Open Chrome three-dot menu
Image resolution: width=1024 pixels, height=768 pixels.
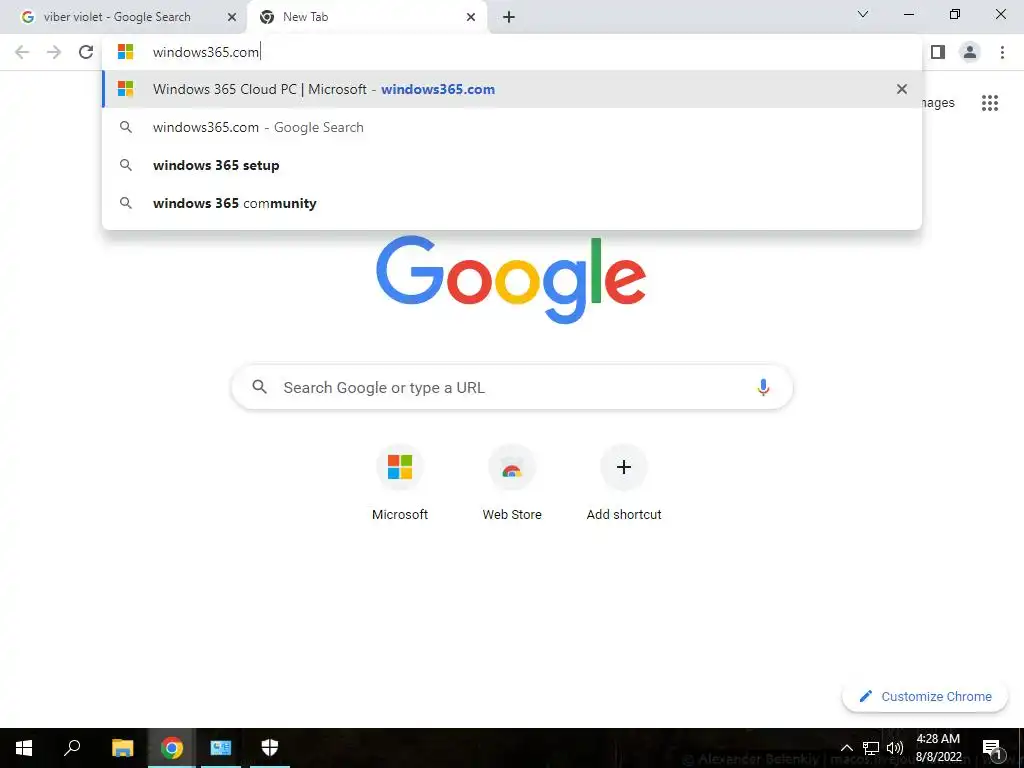pyautogui.click(x=1002, y=52)
